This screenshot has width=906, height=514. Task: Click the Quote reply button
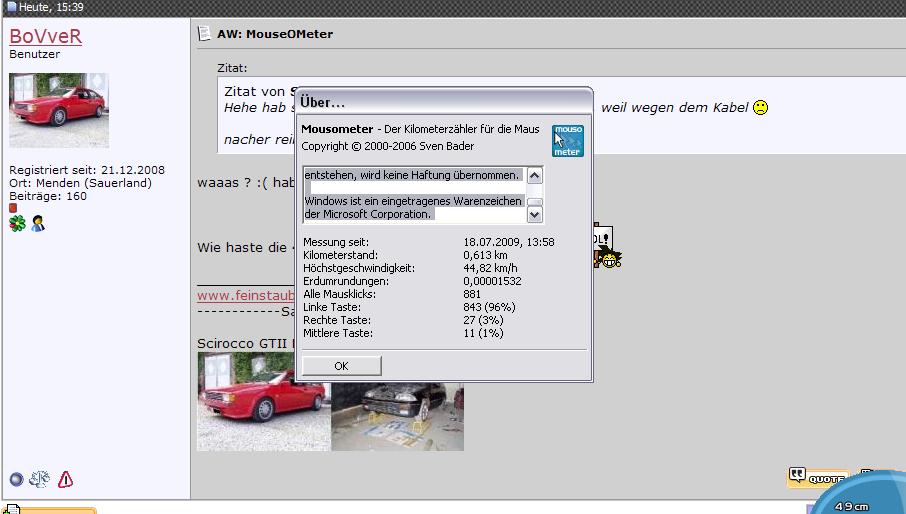819,478
